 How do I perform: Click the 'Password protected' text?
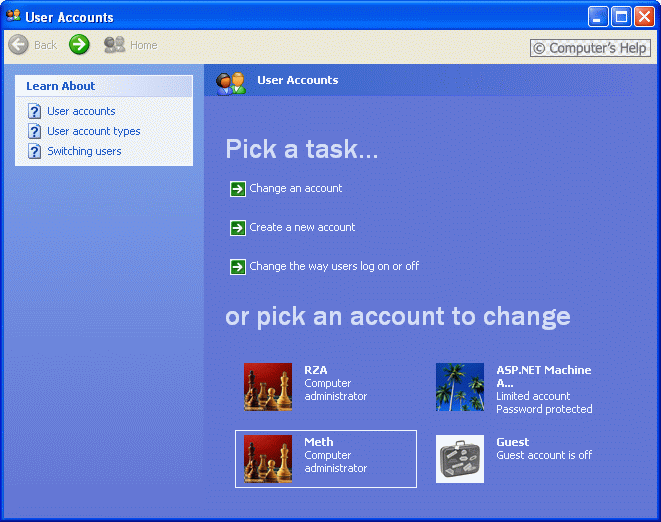click(x=544, y=409)
